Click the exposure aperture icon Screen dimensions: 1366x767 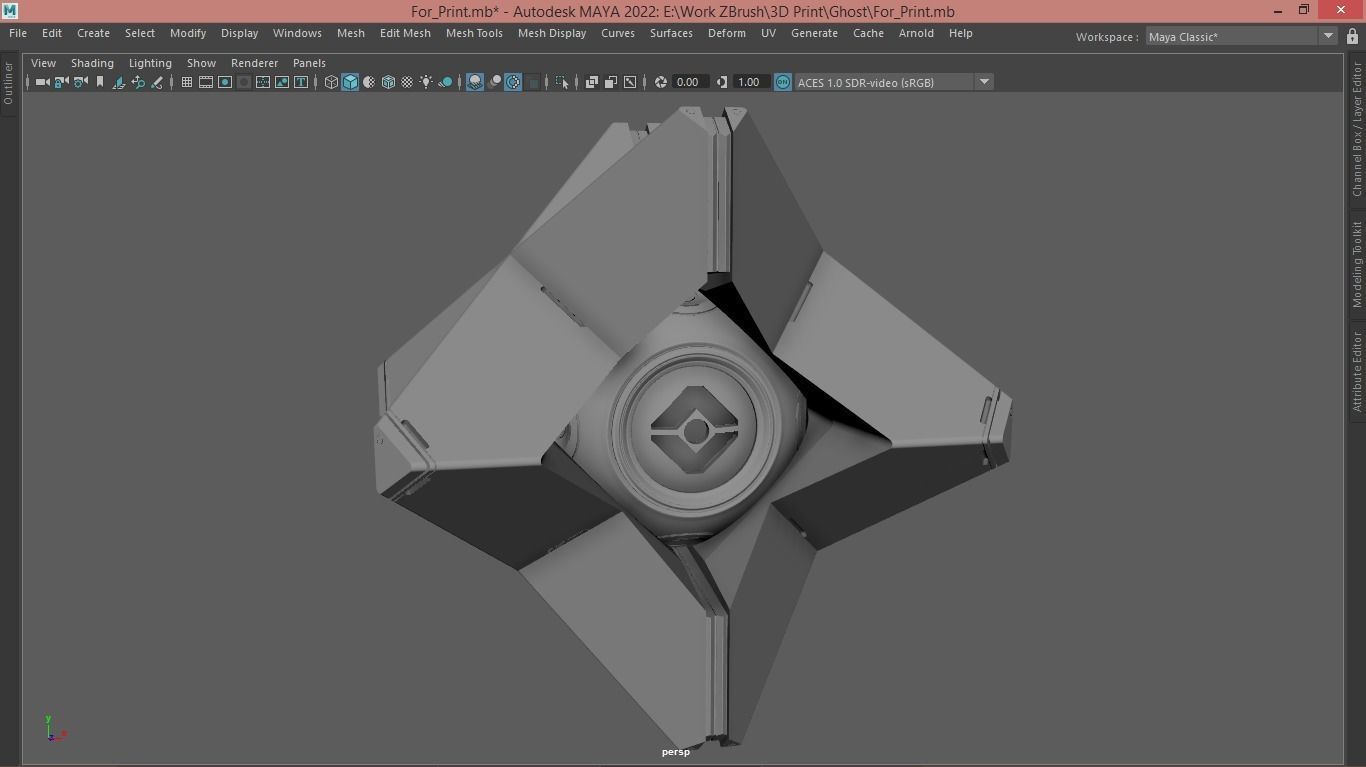pos(660,82)
